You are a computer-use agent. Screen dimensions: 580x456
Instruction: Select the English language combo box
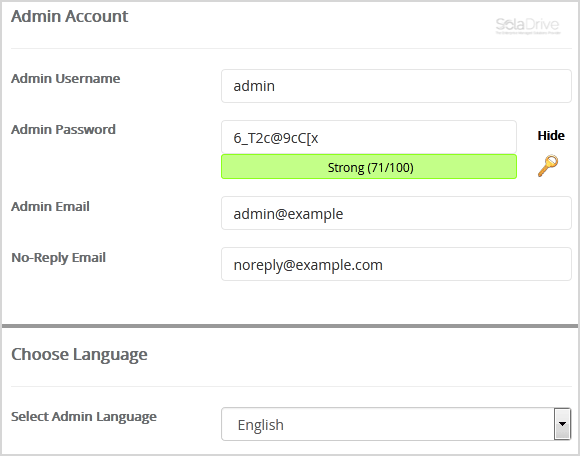point(396,424)
